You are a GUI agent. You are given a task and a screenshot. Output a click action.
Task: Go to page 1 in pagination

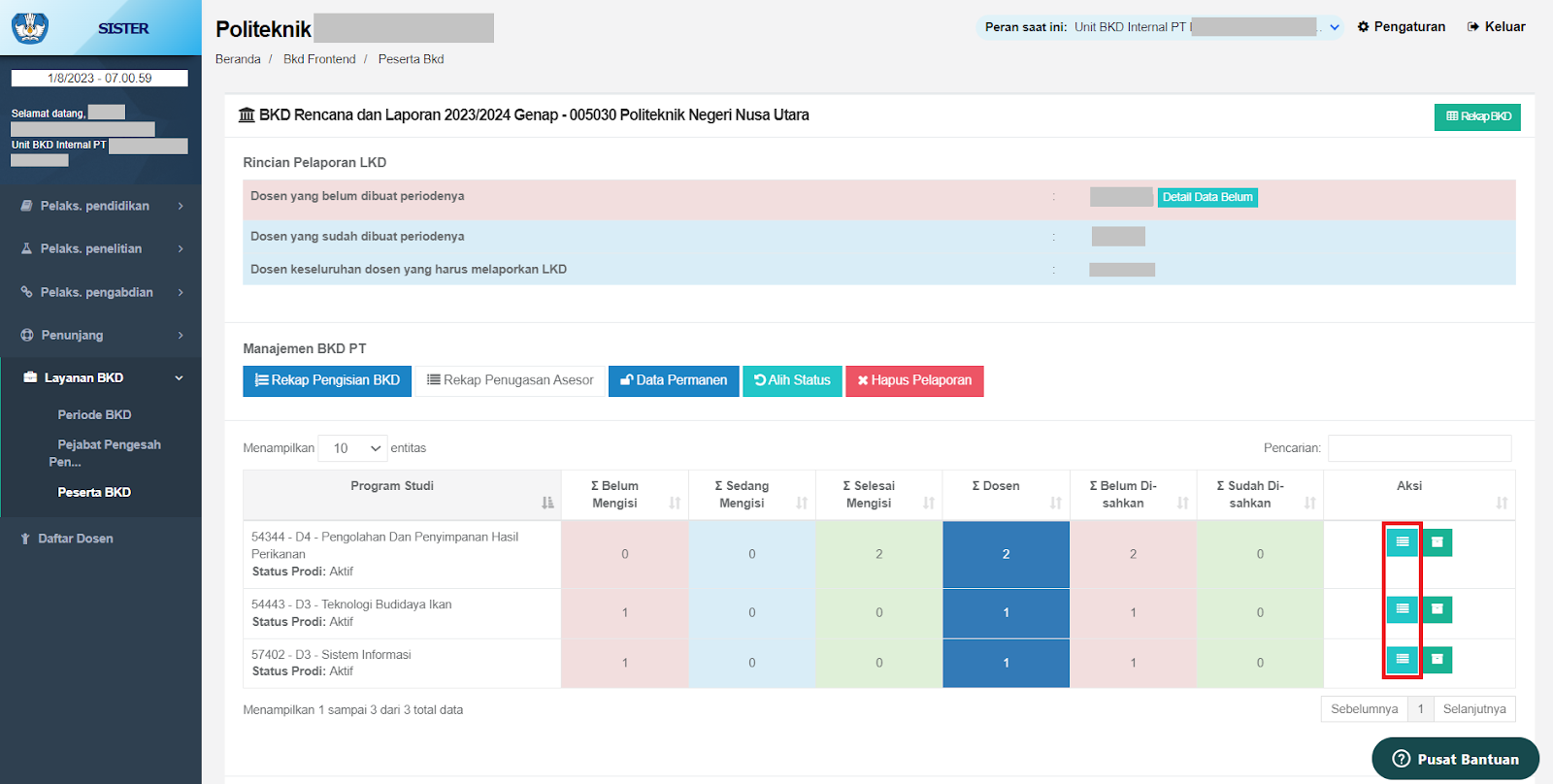(1420, 709)
